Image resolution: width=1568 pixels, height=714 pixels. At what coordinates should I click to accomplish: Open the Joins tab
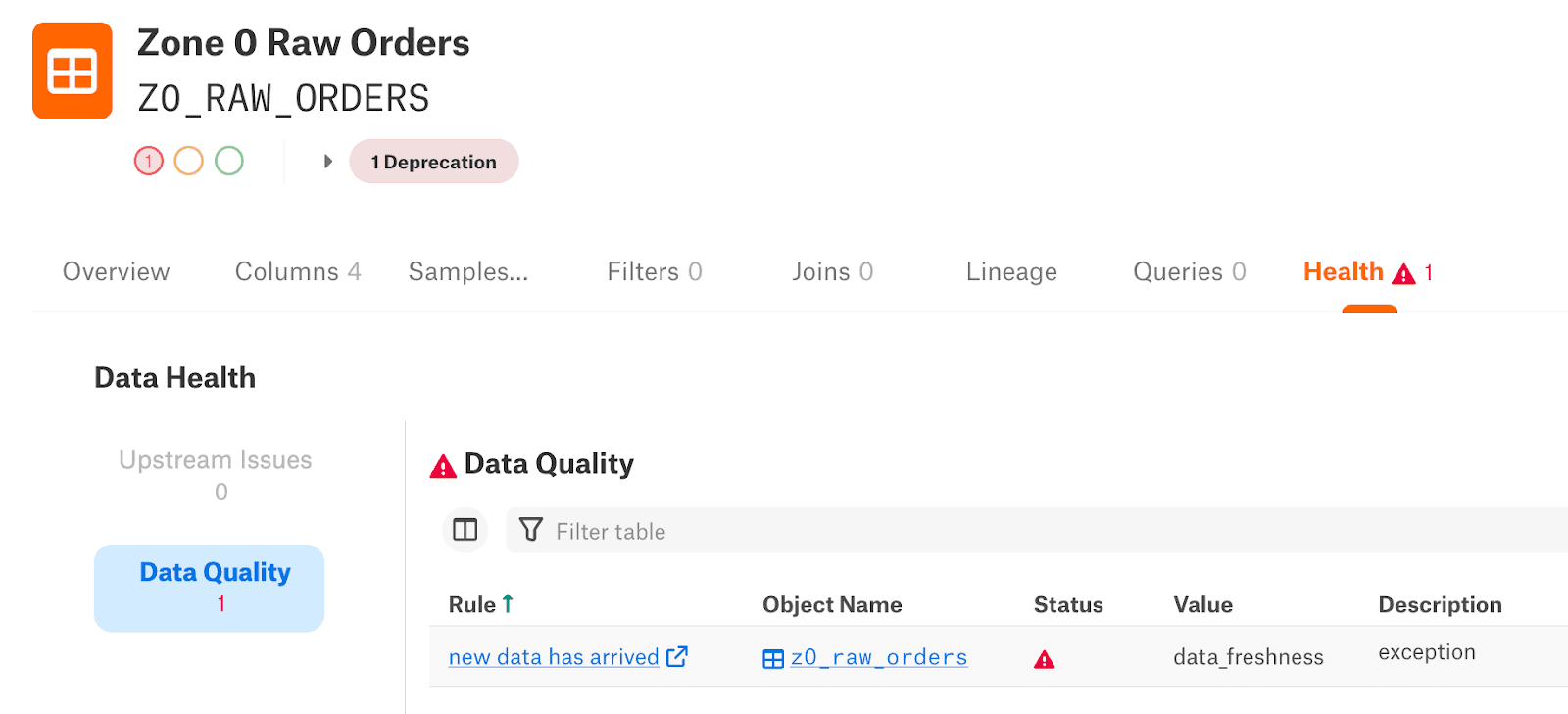(832, 272)
